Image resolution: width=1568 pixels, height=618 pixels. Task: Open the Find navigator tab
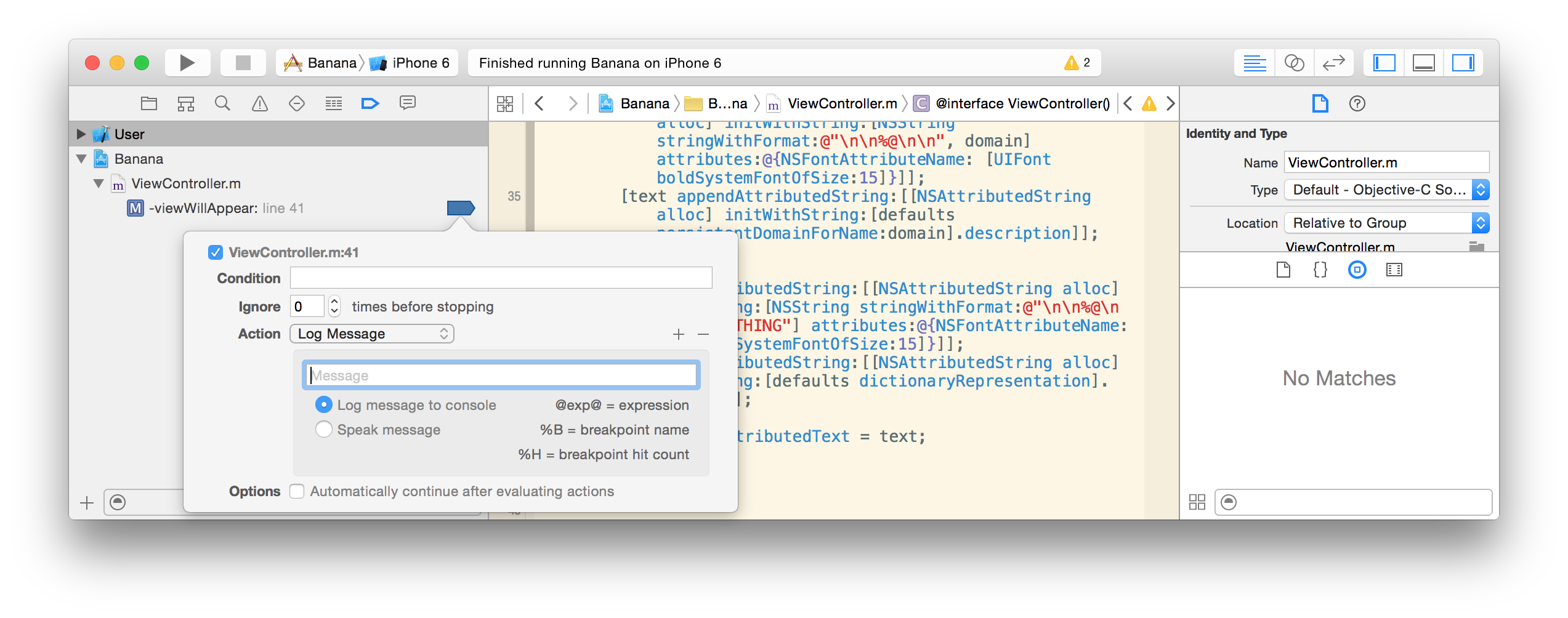coord(222,103)
